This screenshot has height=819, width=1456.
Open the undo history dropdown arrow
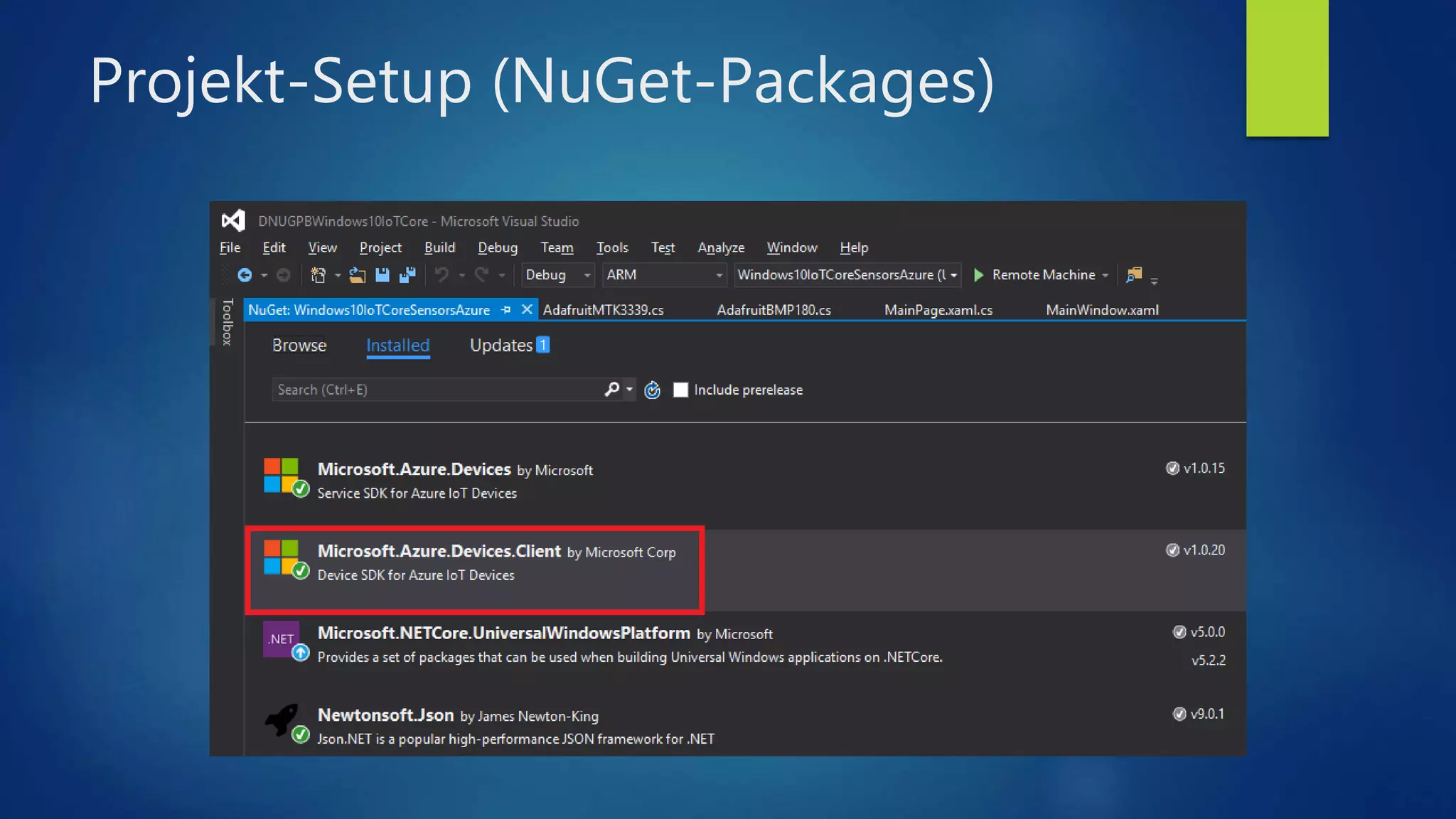(461, 275)
